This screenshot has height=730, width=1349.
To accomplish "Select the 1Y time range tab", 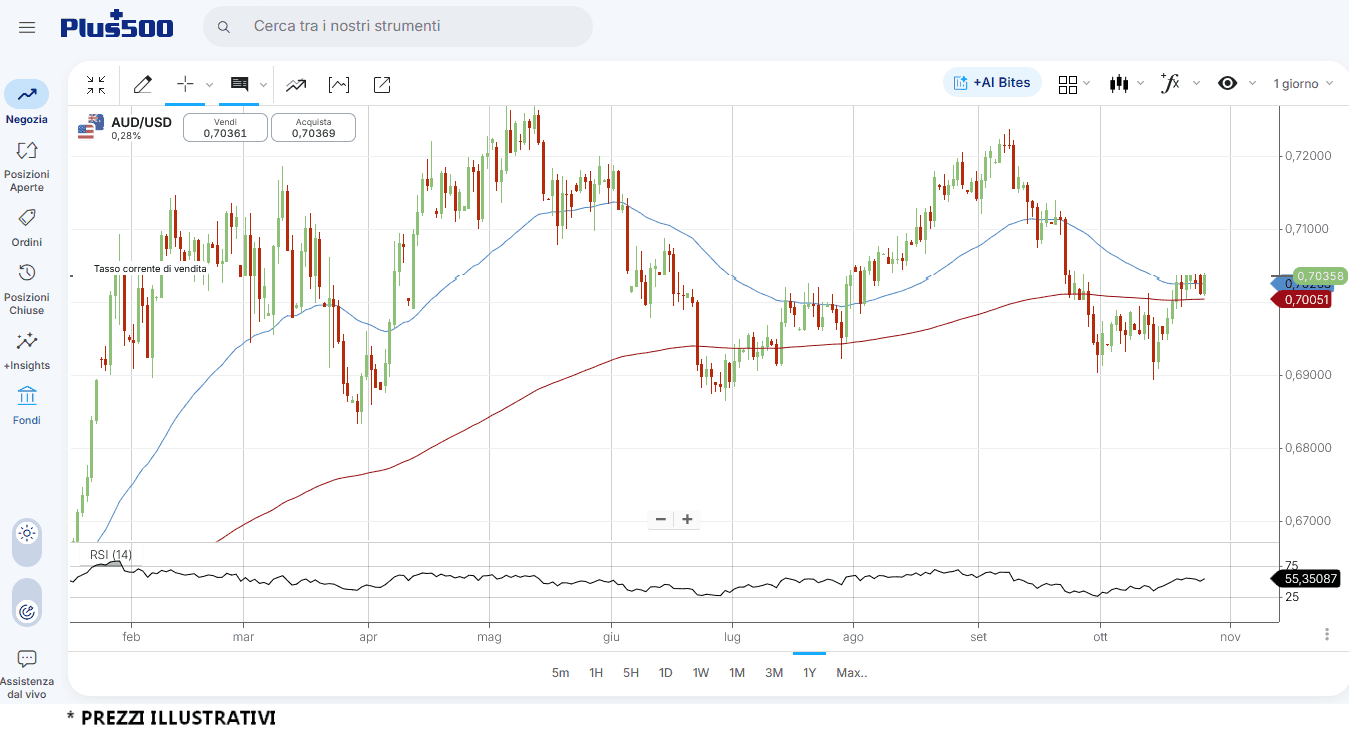I will point(810,673).
